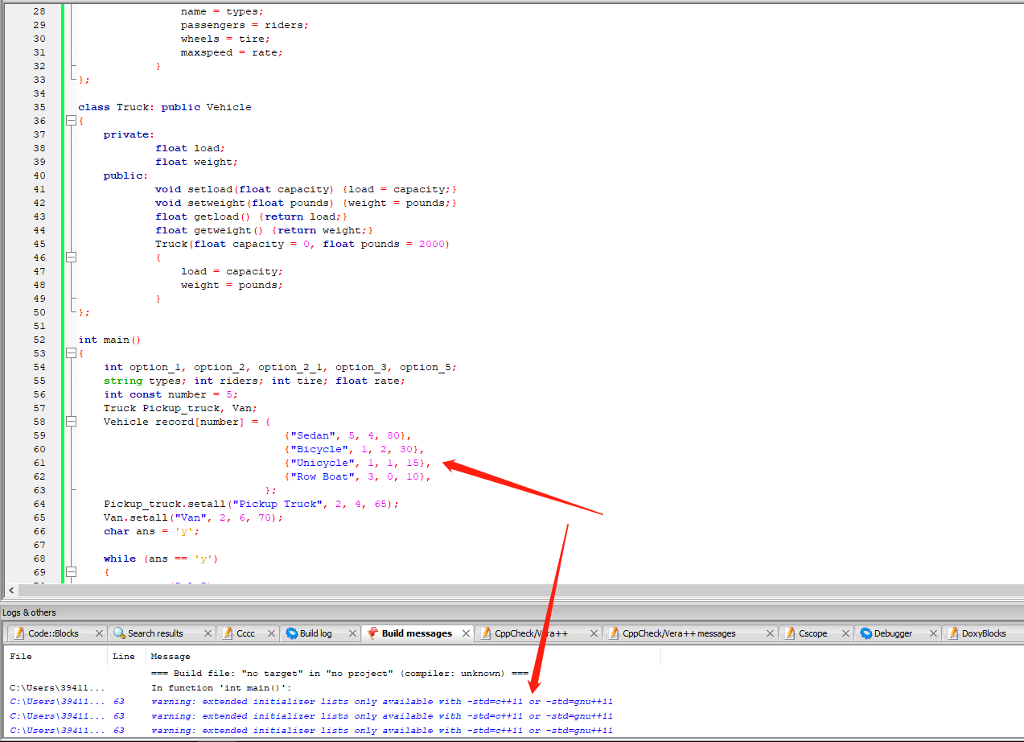The image size is (1024, 742).
Task: Open the DoxyBlocks tab
Action: coord(984,633)
